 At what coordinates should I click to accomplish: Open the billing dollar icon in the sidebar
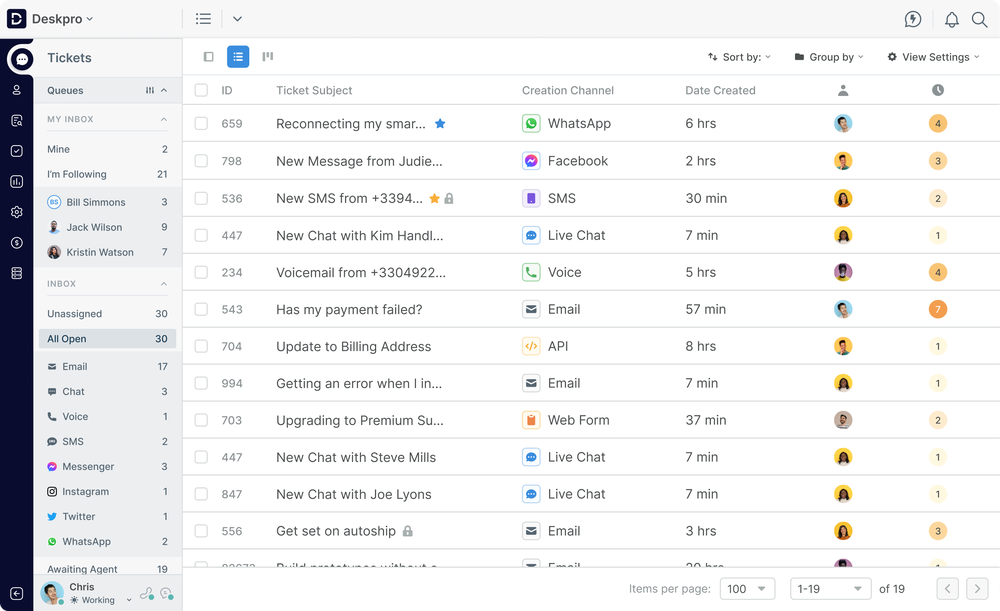[x=16, y=242]
